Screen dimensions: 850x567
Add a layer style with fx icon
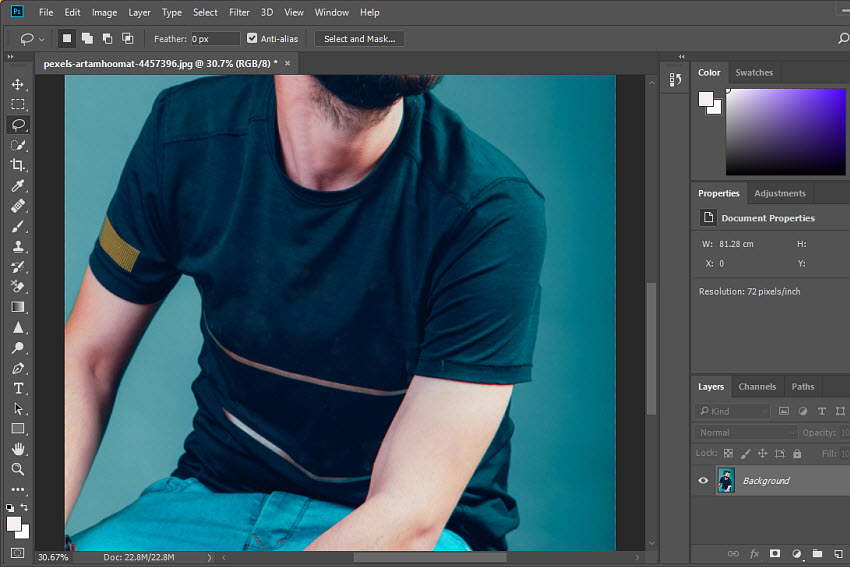[x=754, y=553]
